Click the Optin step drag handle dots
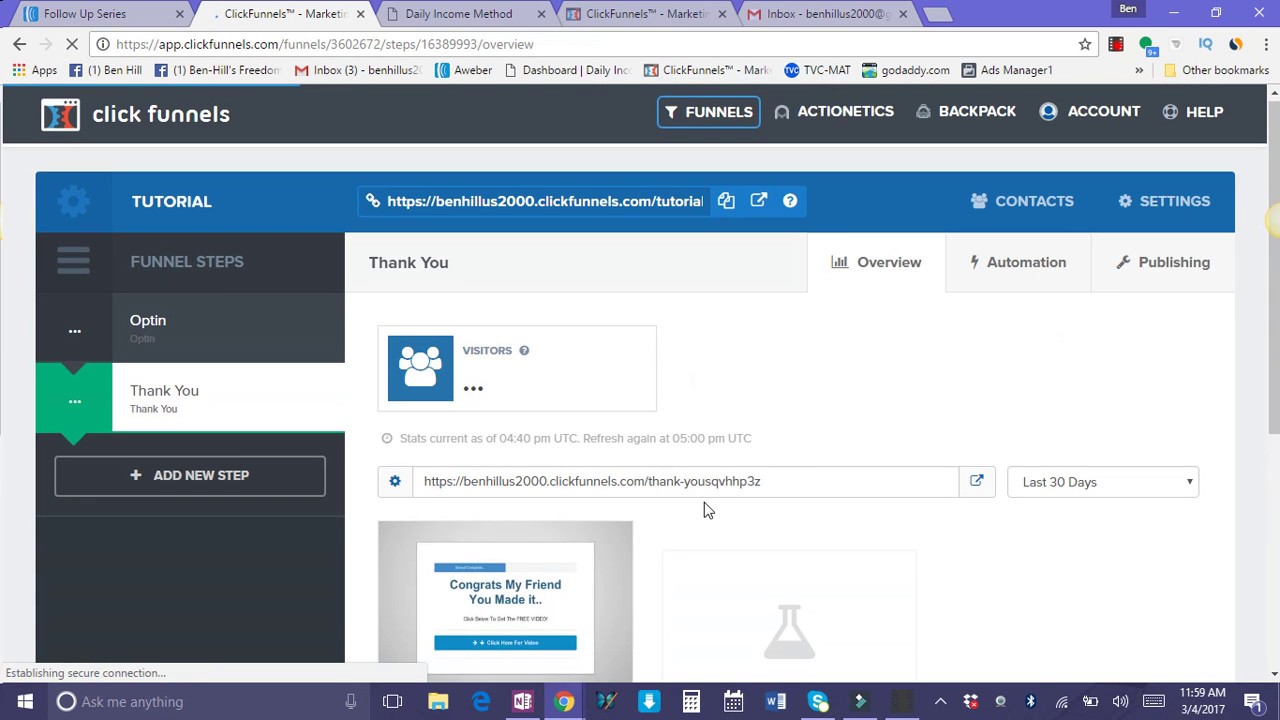The image size is (1280, 720). click(x=74, y=330)
